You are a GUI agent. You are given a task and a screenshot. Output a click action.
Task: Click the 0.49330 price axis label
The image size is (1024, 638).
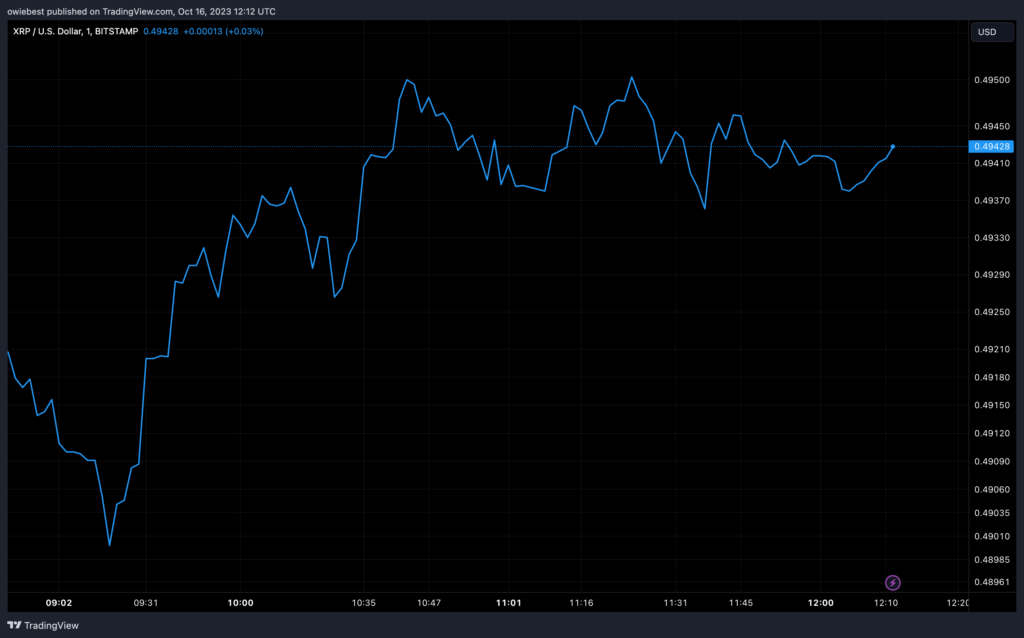point(991,238)
